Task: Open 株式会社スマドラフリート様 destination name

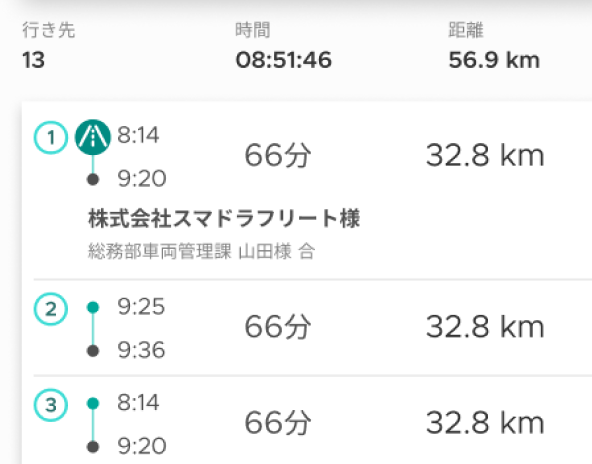Action: (224, 218)
